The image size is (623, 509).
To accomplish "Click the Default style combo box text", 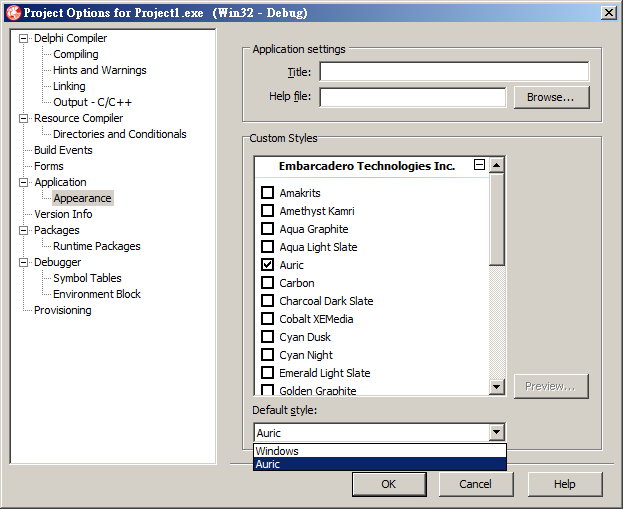I will point(371,433).
